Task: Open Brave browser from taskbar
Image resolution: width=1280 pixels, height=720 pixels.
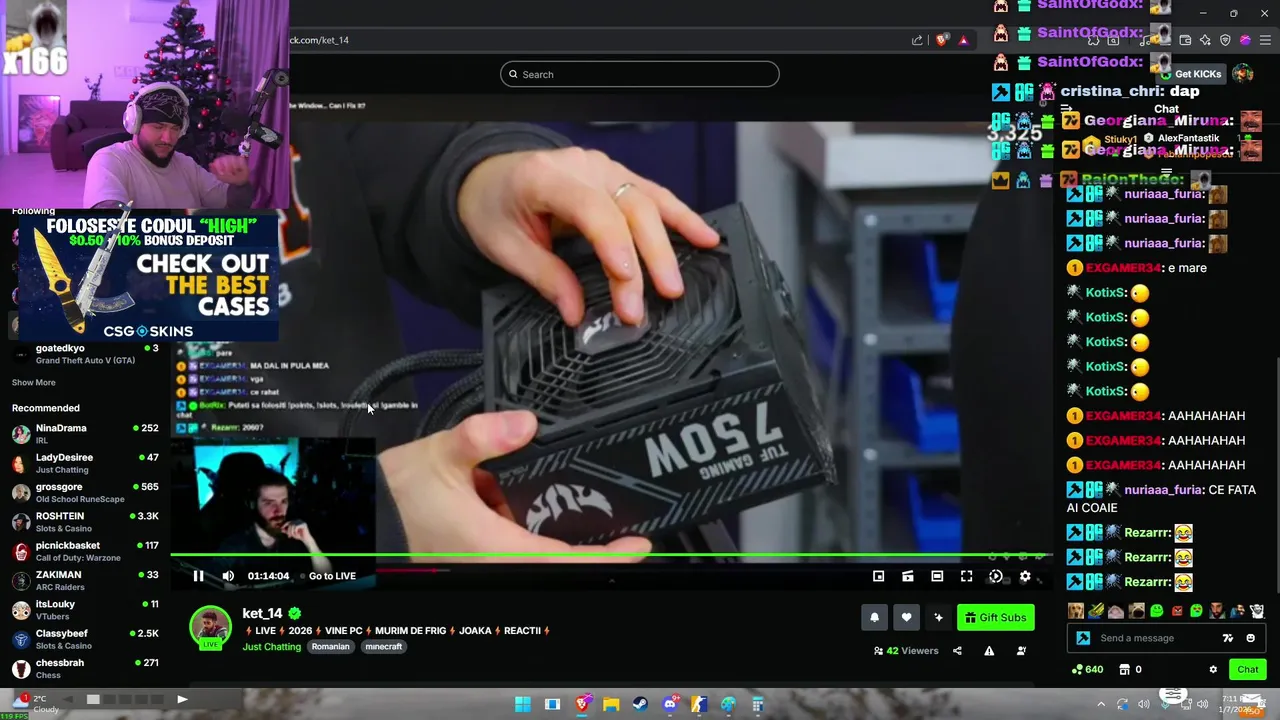Action: (582, 704)
